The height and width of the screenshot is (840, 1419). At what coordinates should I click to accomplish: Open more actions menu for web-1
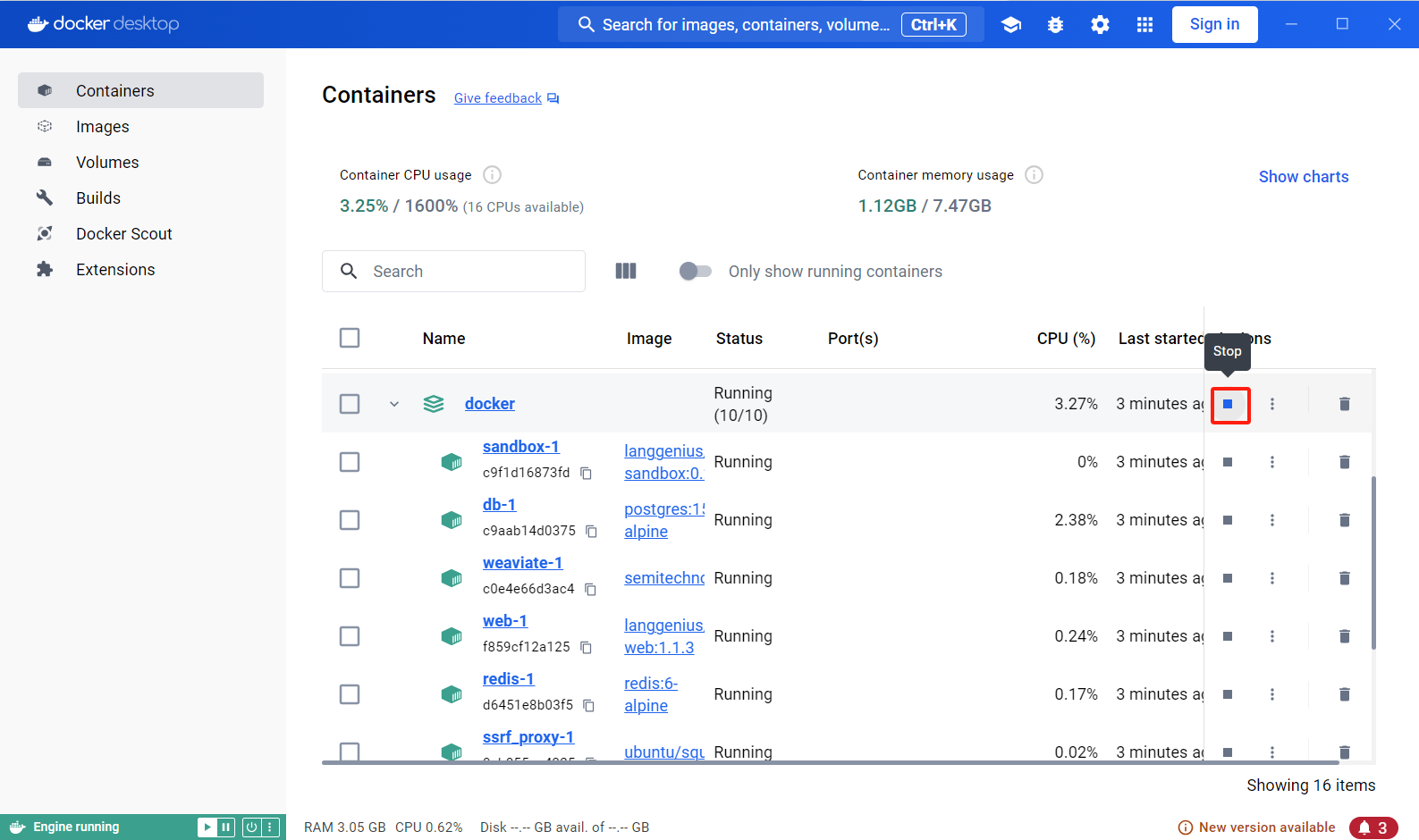pos(1272,636)
